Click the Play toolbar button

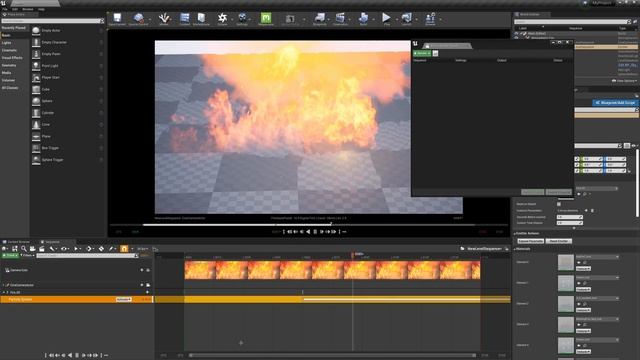386,18
